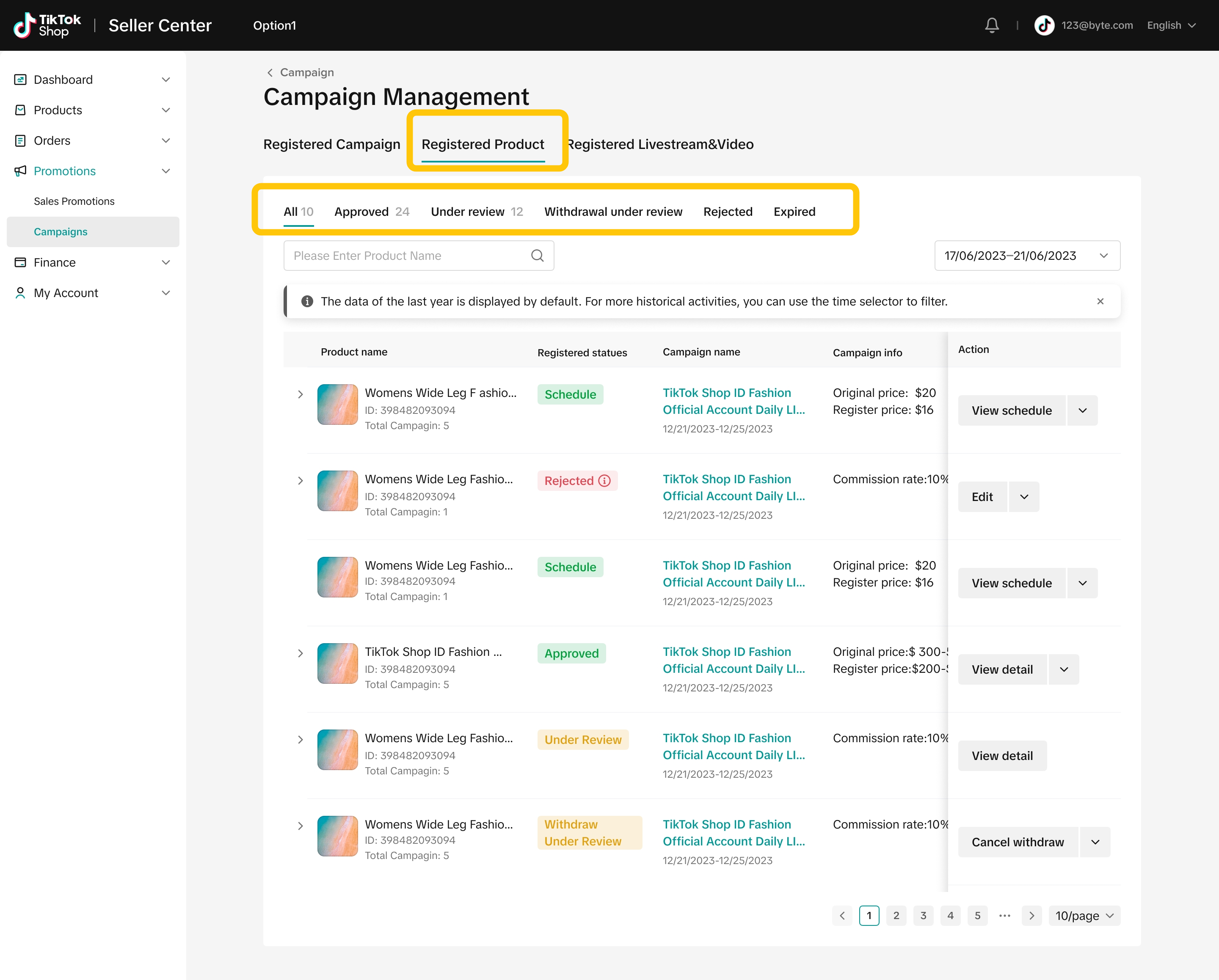Dismiss the historical data notice banner
The height and width of the screenshot is (980, 1219).
pos(1100,301)
